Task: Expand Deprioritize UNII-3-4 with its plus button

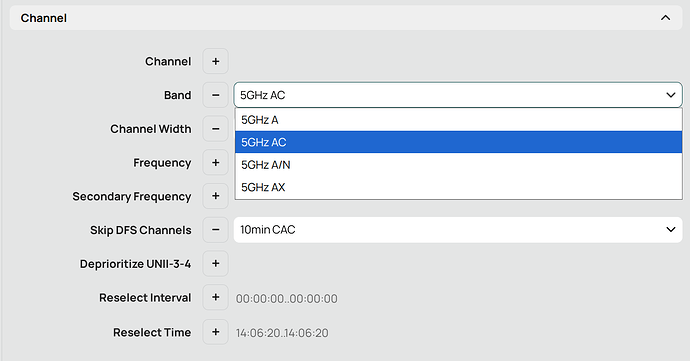Action: pyautogui.click(x=216, y=264)
